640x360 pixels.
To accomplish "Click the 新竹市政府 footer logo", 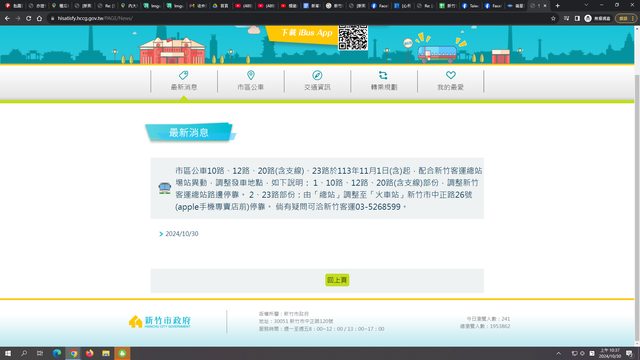I will (x=160, y=322).
